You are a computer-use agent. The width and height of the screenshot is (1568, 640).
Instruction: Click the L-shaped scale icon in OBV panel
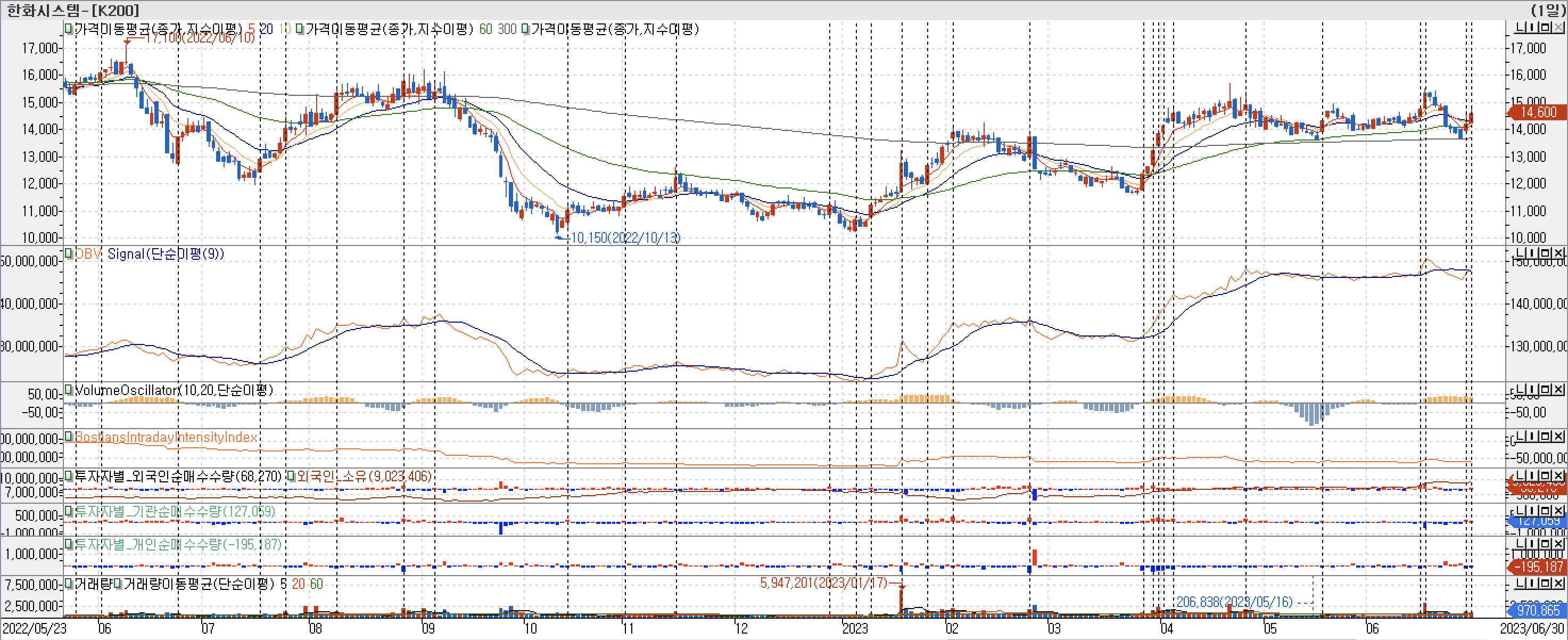pos(1520,253)
